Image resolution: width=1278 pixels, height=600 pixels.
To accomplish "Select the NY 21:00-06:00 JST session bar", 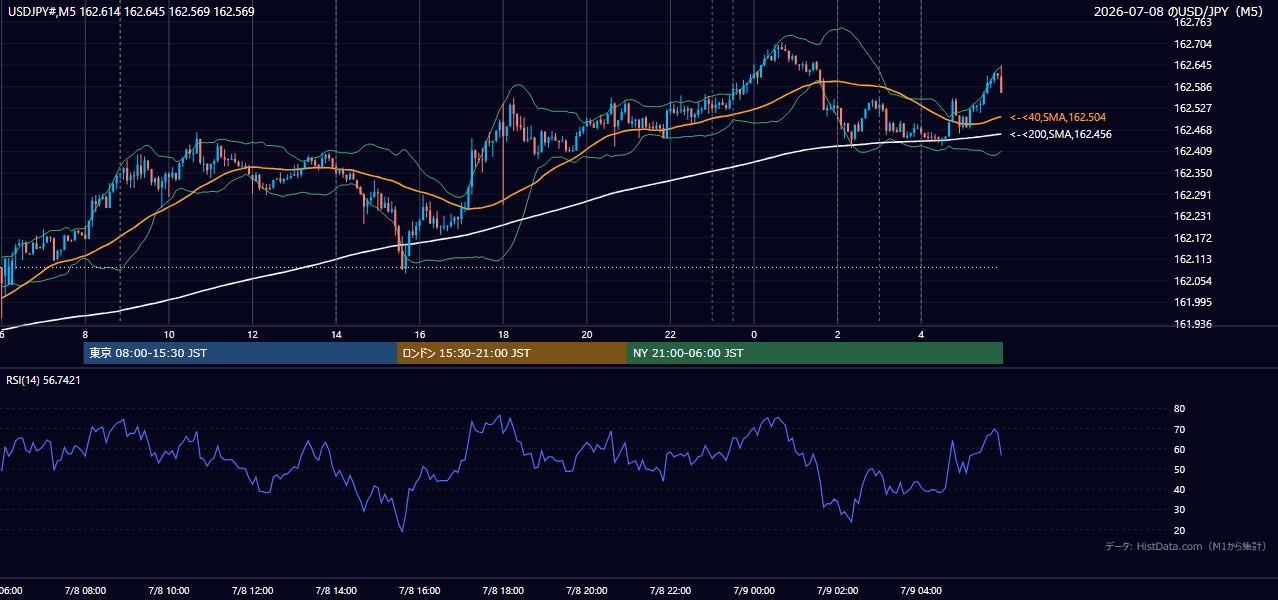I will [x=815, y=353].
